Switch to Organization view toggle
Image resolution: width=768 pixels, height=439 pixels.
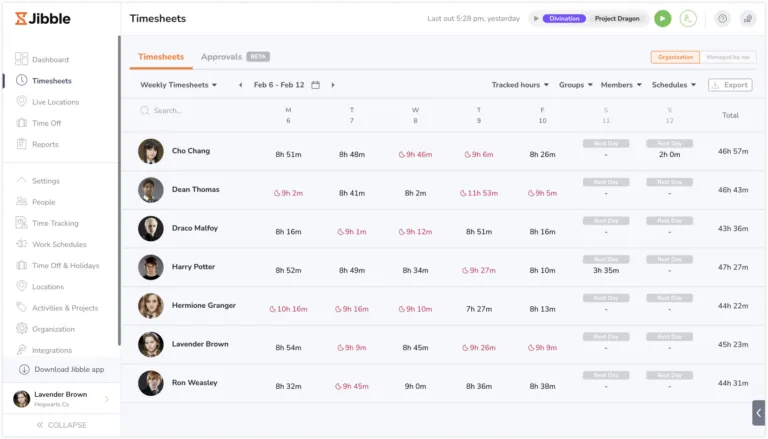(675, 57)
